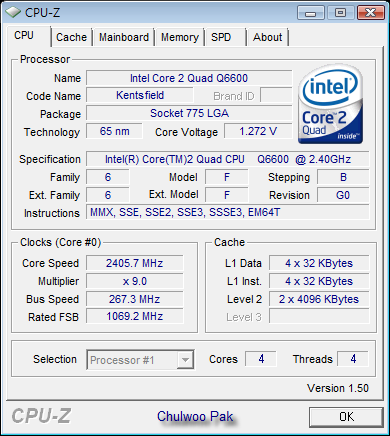Screen dimensions: 390x436
Task: Click the Core Voltage value 1.272 V
Action: [x=258, y=131]
